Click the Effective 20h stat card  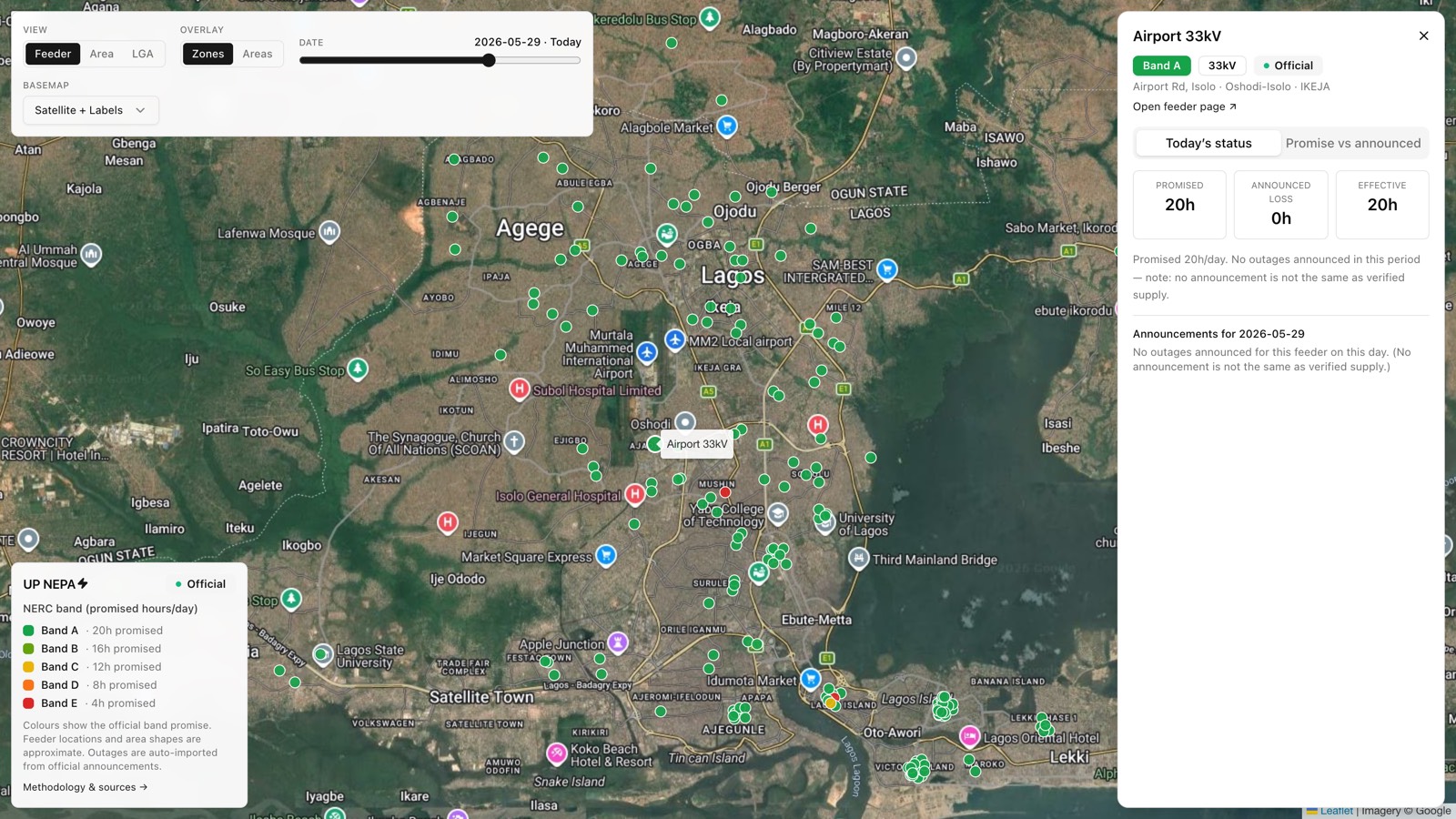coord(1382,205)
